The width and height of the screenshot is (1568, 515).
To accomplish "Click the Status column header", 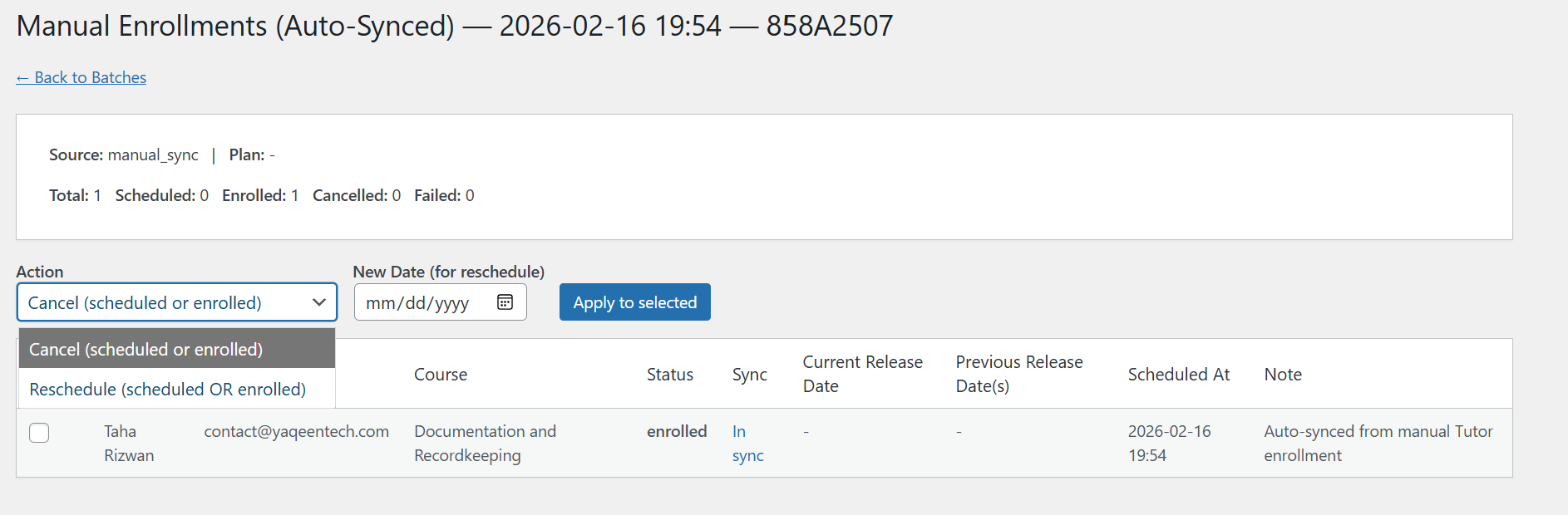I will click(x=669, y=375).
